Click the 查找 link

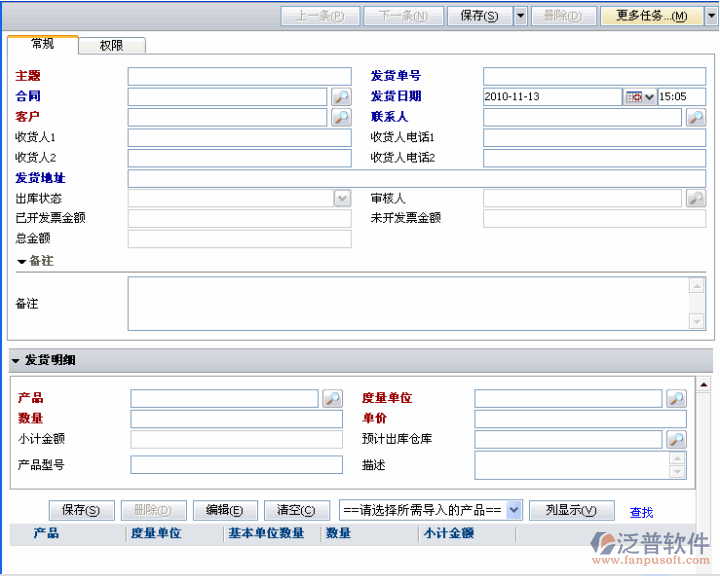[641, 512]
